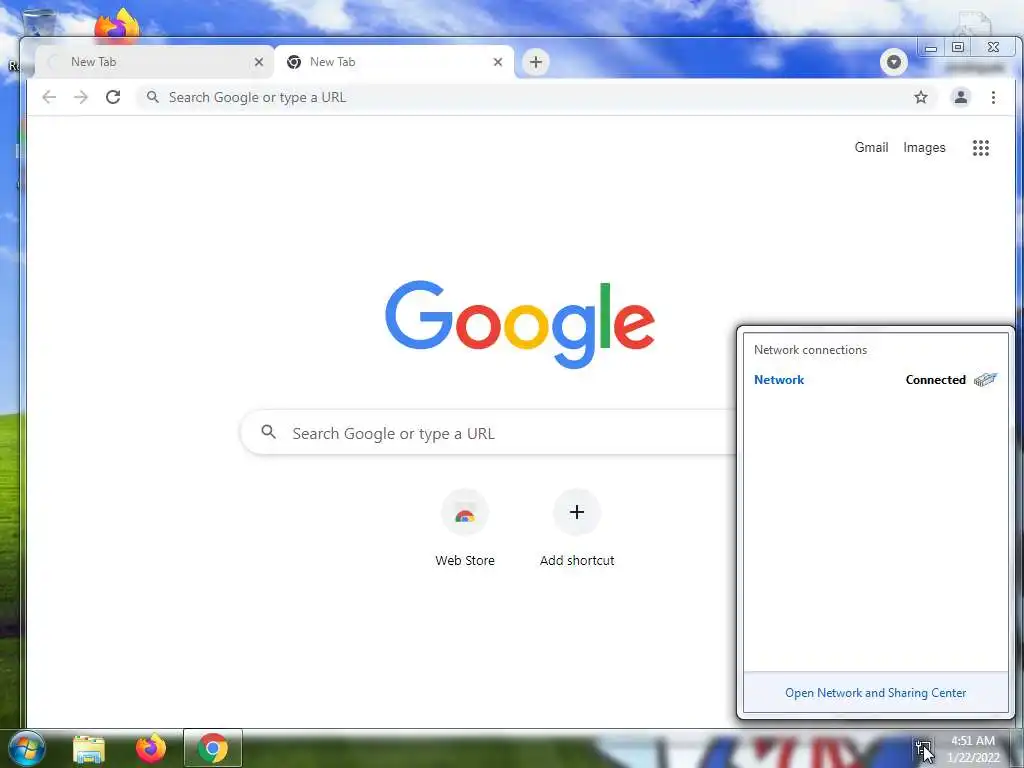1024x768 pixels.
Task: Click the Recycle Bin desktop icon
Action: point(38,22)
